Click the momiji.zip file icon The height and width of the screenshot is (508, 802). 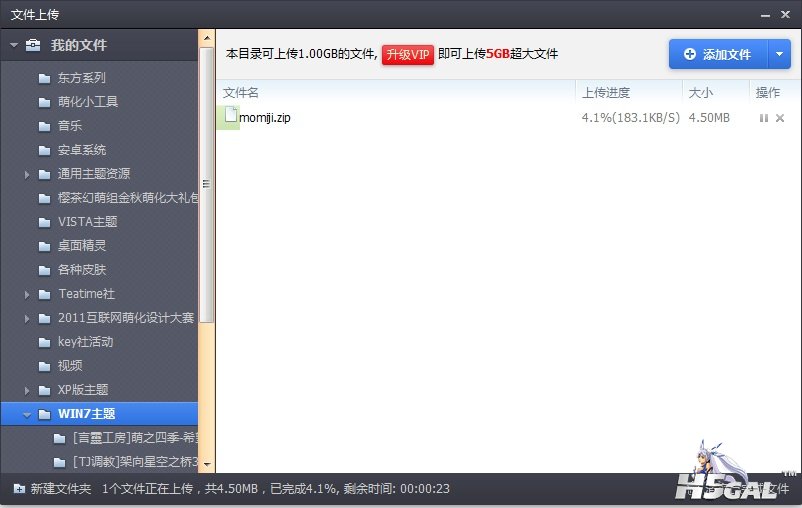[x=231, y=117]
